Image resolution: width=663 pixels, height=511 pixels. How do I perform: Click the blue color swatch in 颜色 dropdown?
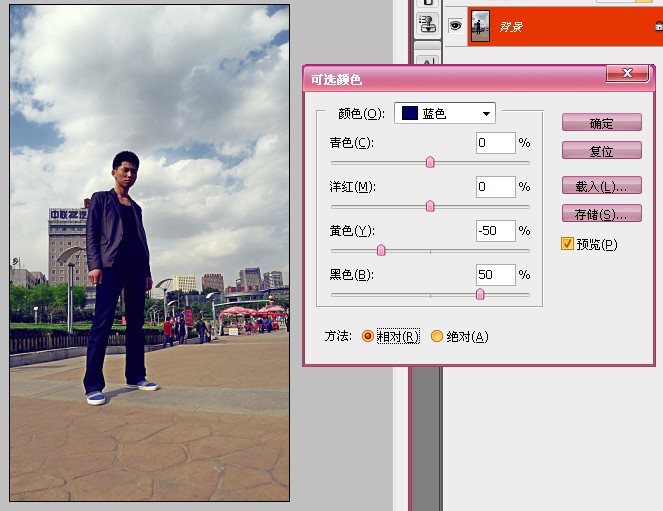click(410, 113)
